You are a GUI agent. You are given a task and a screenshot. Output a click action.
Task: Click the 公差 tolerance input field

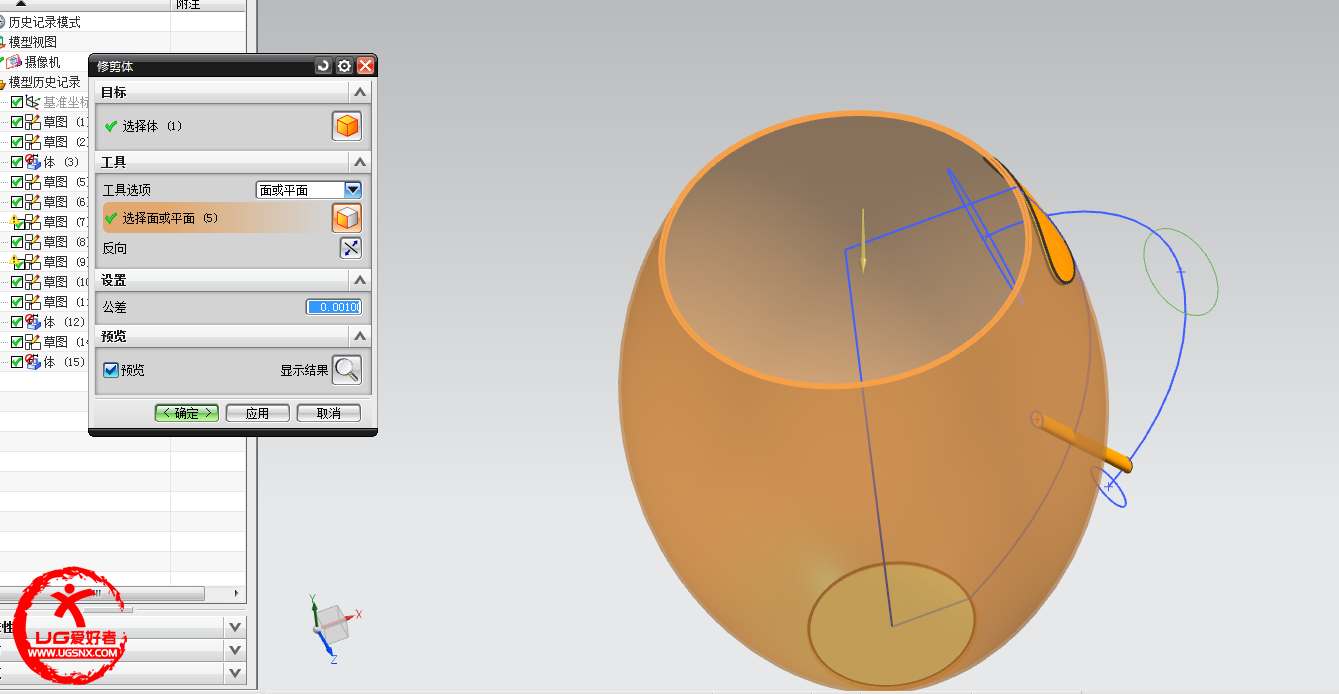coord(333,308)
